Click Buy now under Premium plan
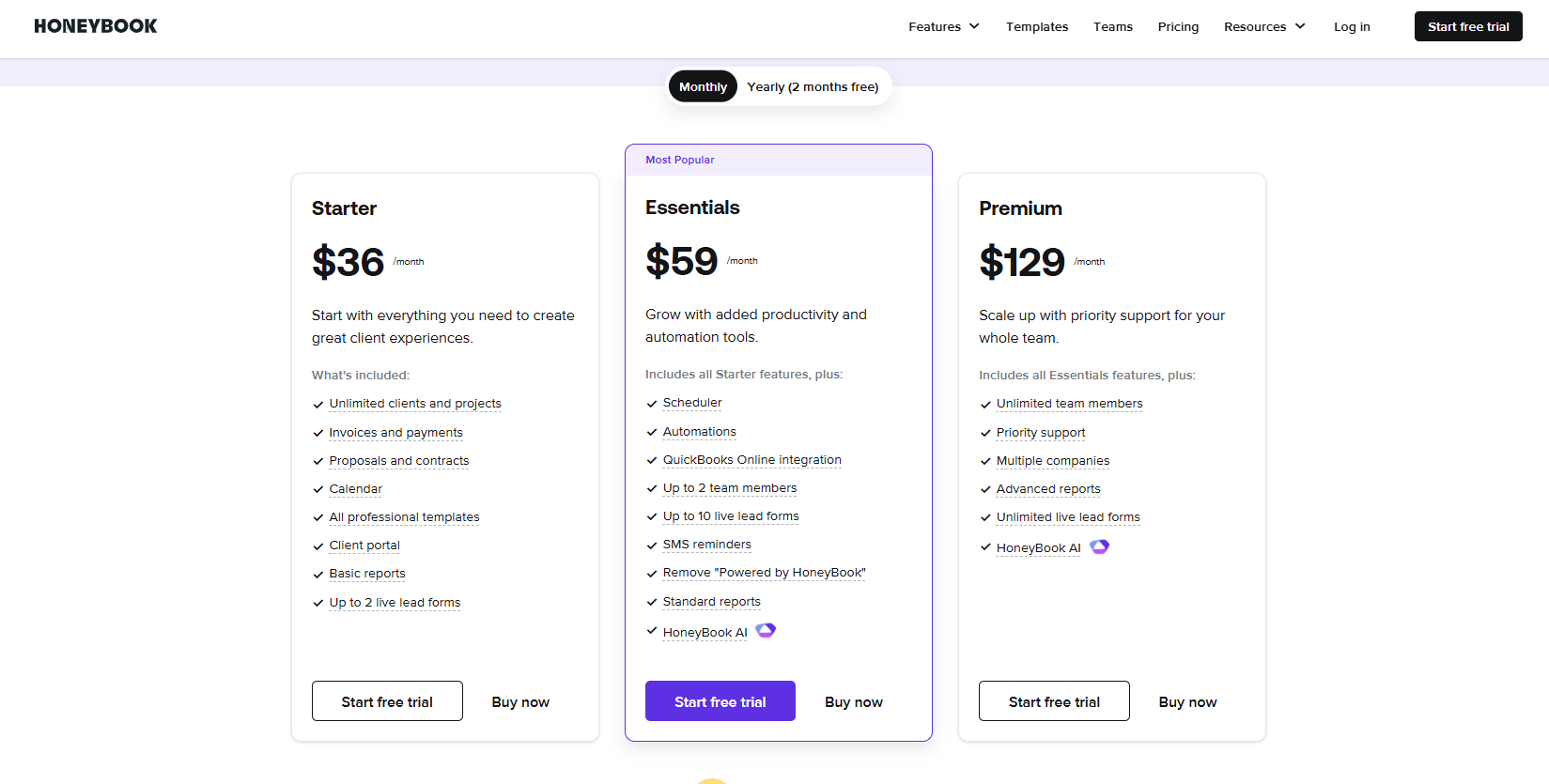 click(x=1187, y=701)
